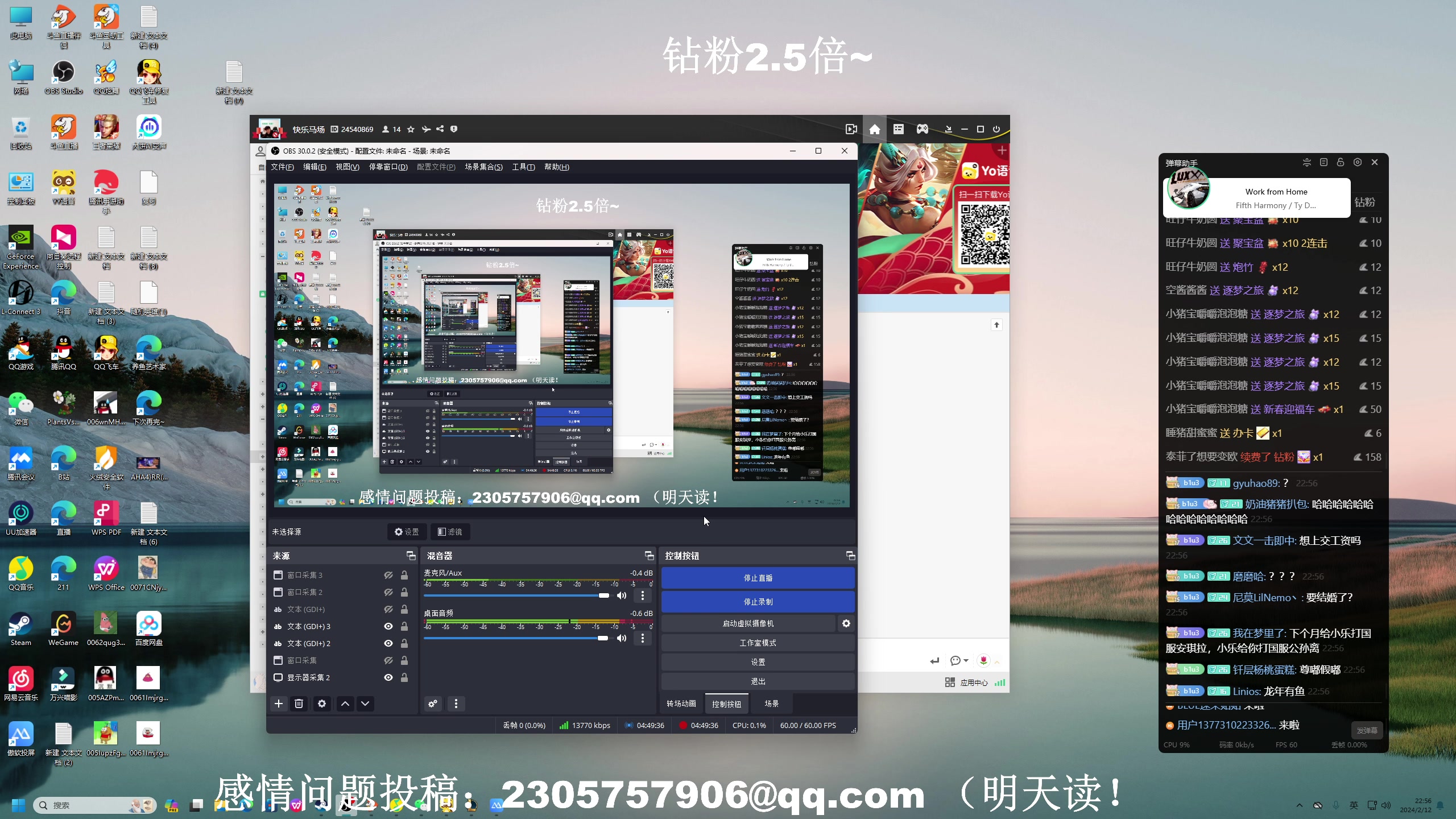The width and height of the screenshot is (1456, 819).
Task: Switch to the 场景 tab
Action: click(771, 704)
